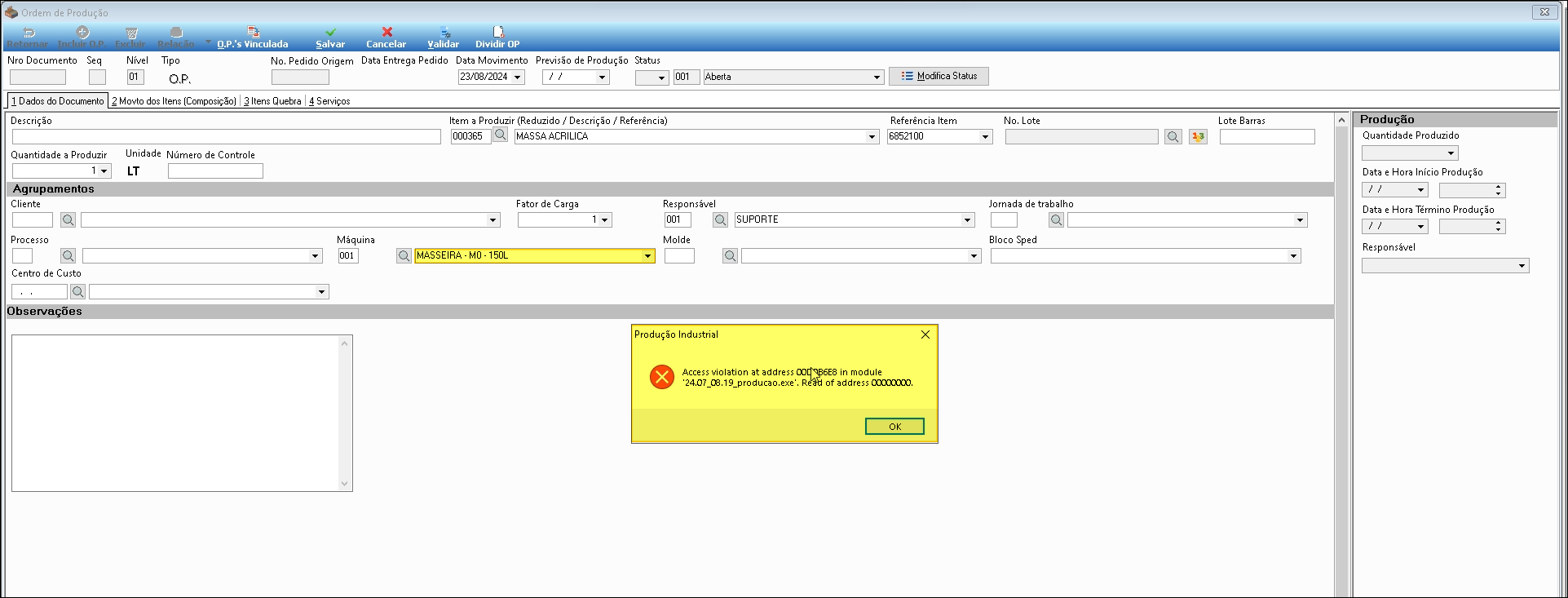Click inside the Observações text area
Image resolution: width=1568 pixels, height=598 pixels.
(175, 413)
